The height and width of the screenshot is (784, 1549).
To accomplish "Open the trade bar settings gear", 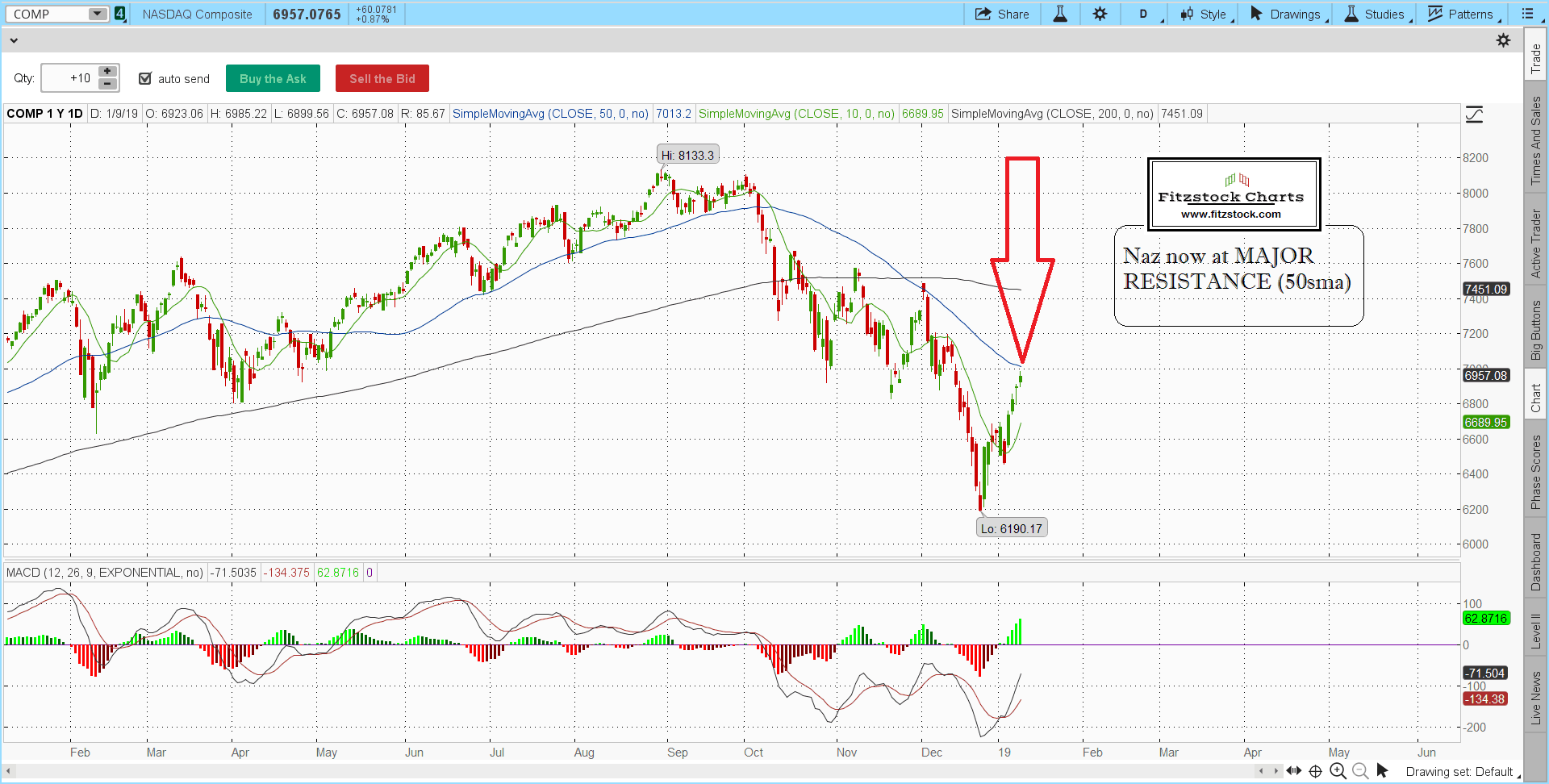I will (1503, 40).
